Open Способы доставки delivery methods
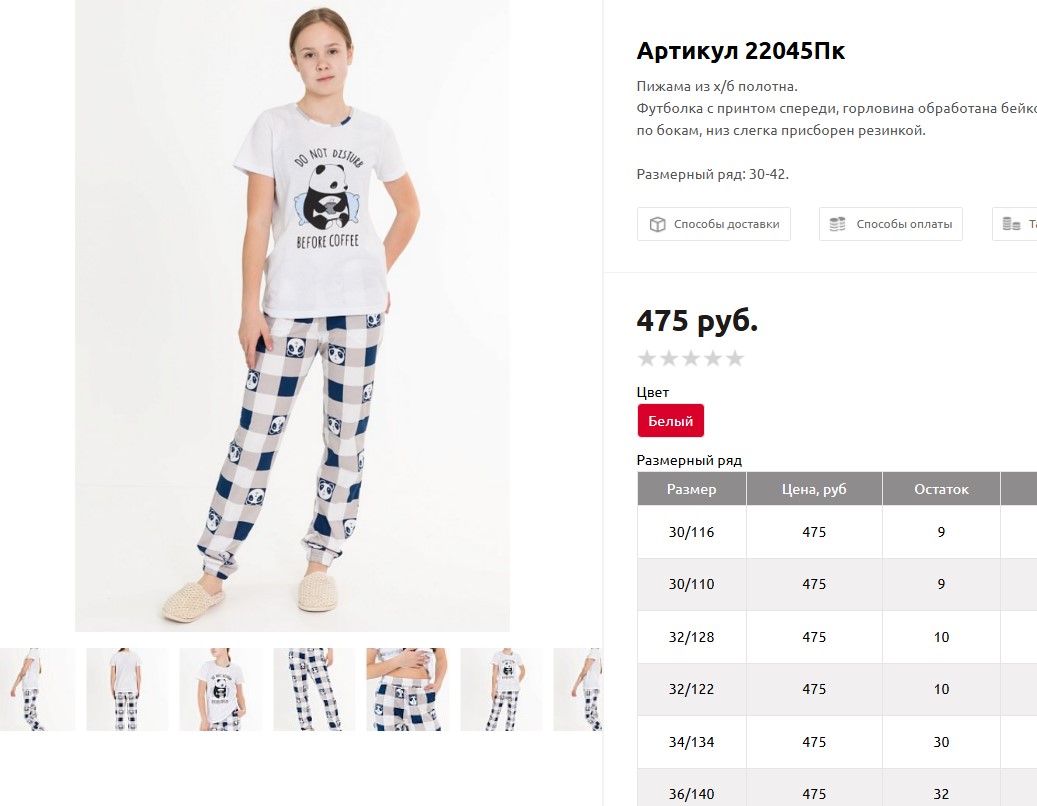Viewport: 1037px width, 806px height. [714, 224]
